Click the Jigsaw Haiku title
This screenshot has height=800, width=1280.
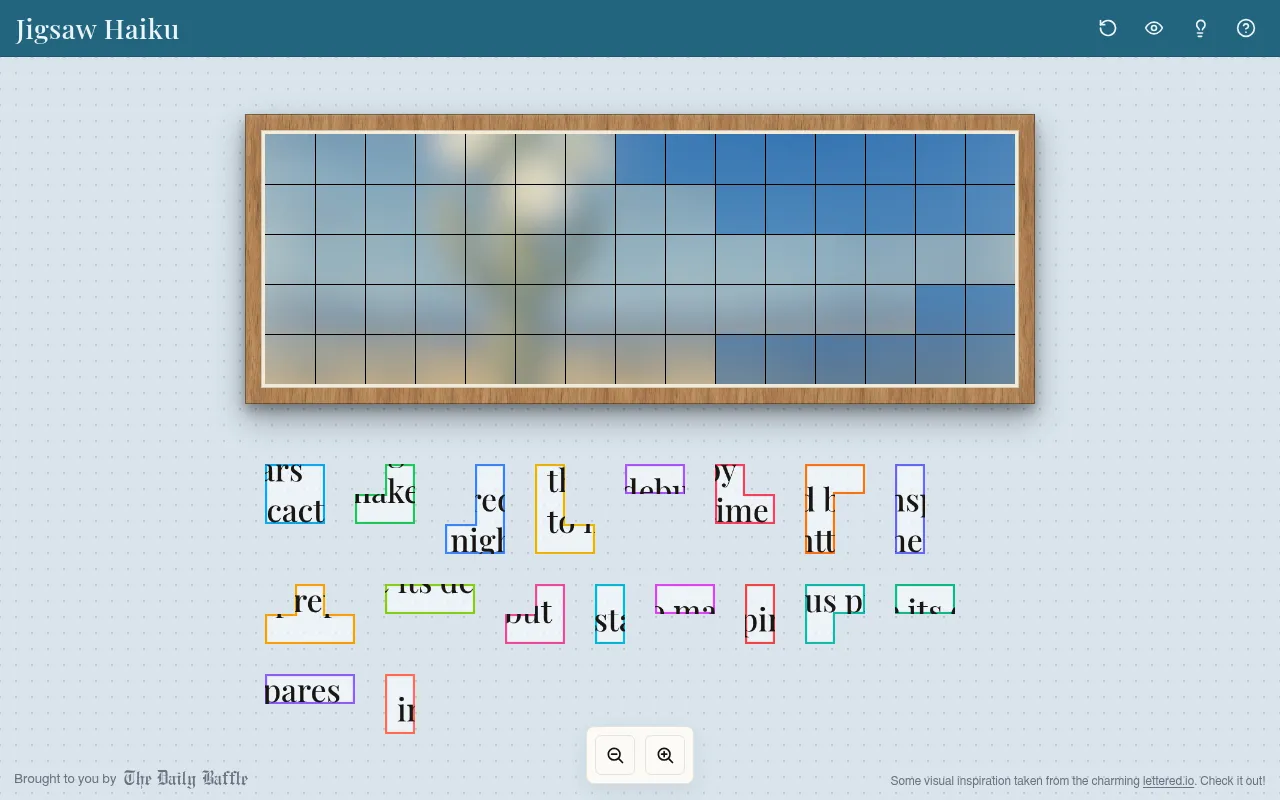[x=97, y=29]
